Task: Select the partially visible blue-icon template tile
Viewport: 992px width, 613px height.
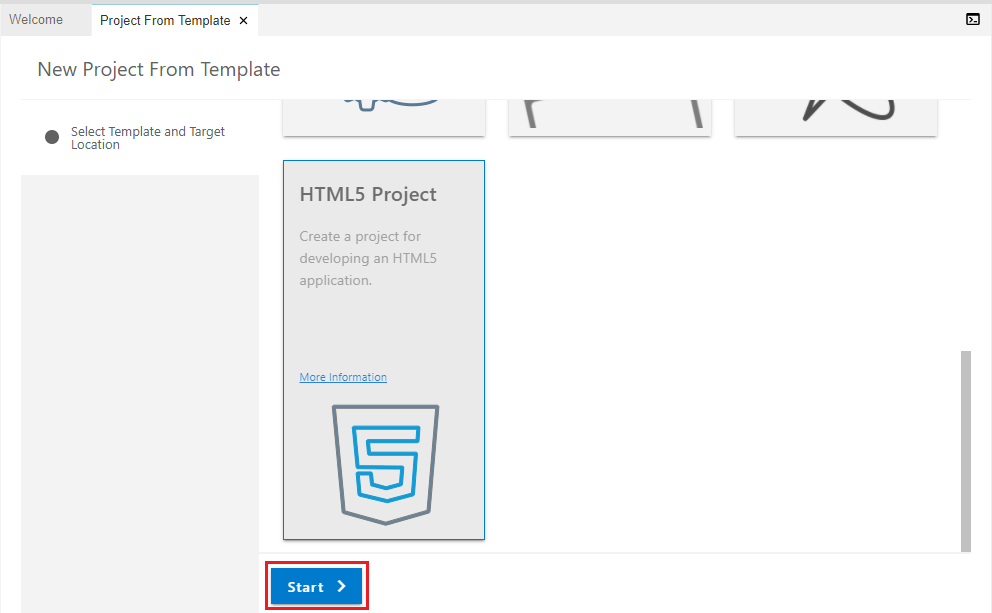Action: (384, 117)
